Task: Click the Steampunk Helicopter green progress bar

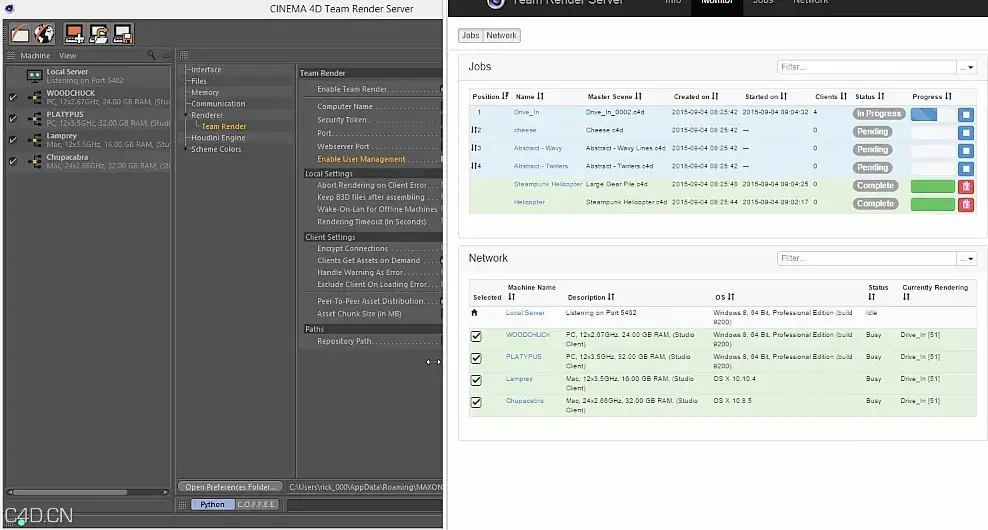Action: click(933, 187)
